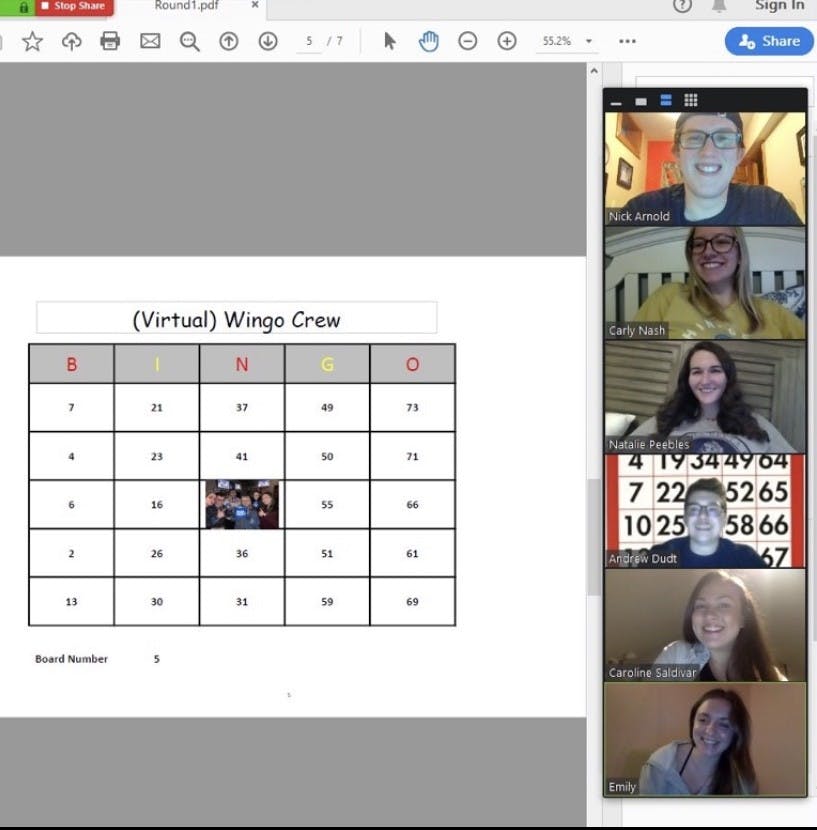The image size is (817, 830).
Task: Click the blue Share button
Action: pos(768,41)
